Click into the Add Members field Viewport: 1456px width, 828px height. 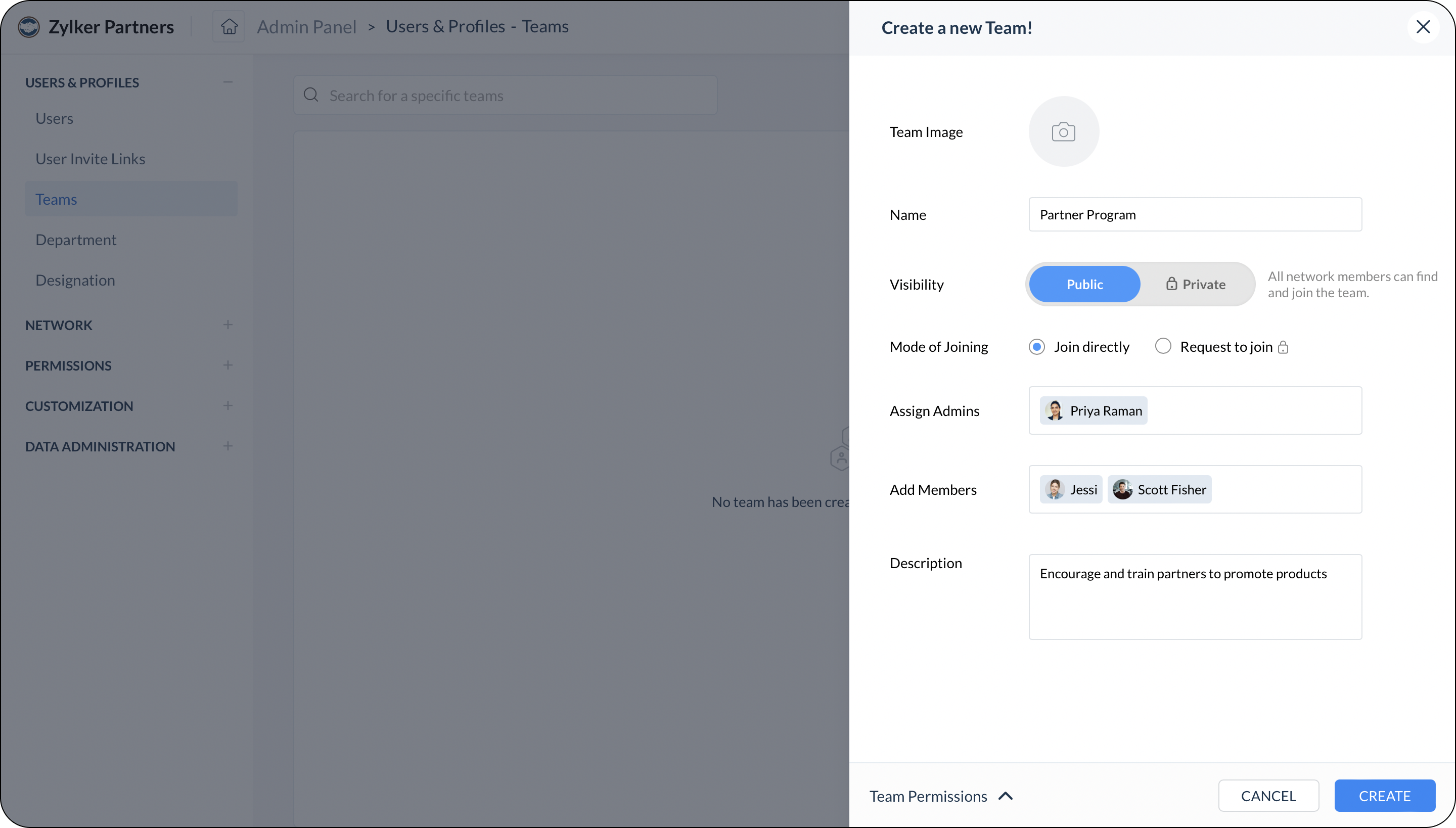[x=1195, y=490]
